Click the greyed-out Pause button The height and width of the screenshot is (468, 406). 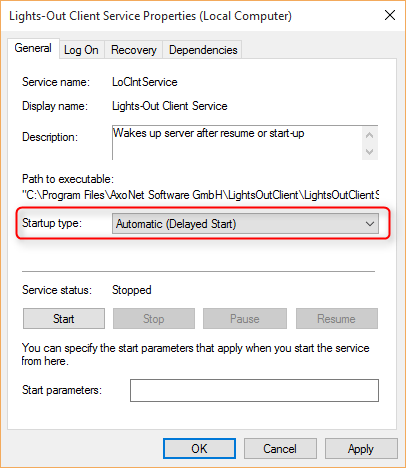click(x=245, y=319)
